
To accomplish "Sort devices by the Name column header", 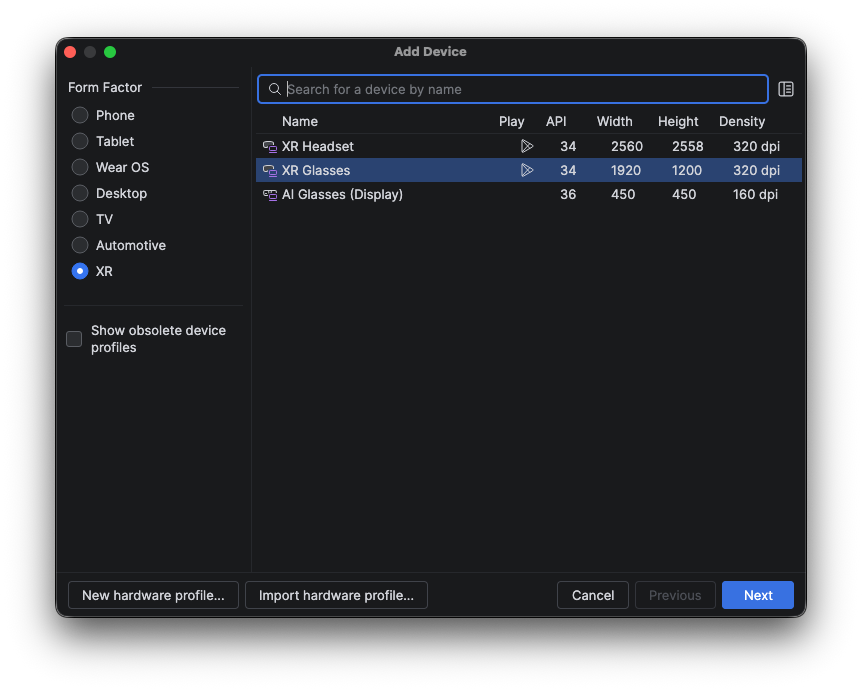I will pos(300,121).
